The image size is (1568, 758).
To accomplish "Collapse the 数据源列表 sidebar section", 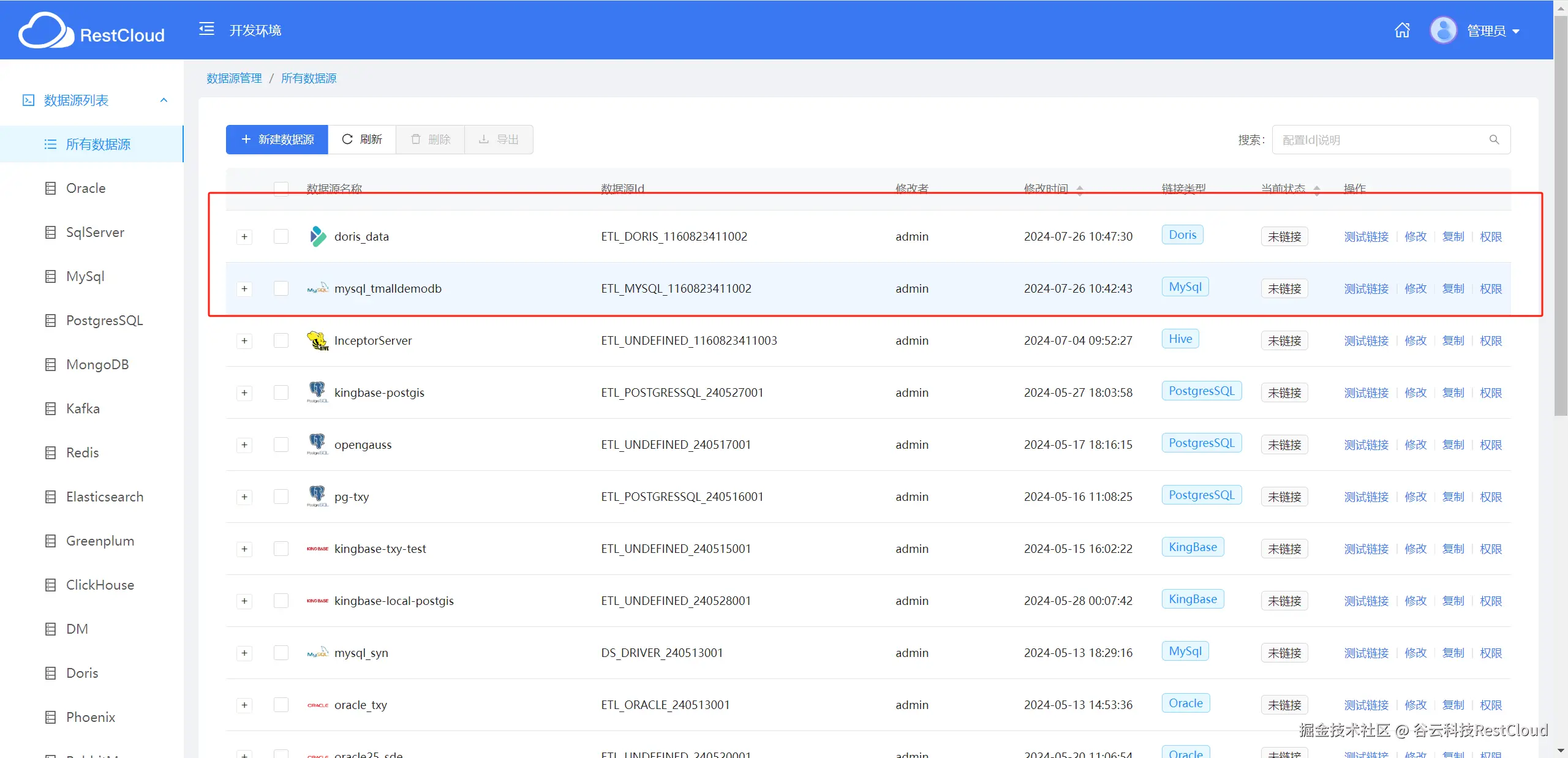I will [x=164, y=100].
